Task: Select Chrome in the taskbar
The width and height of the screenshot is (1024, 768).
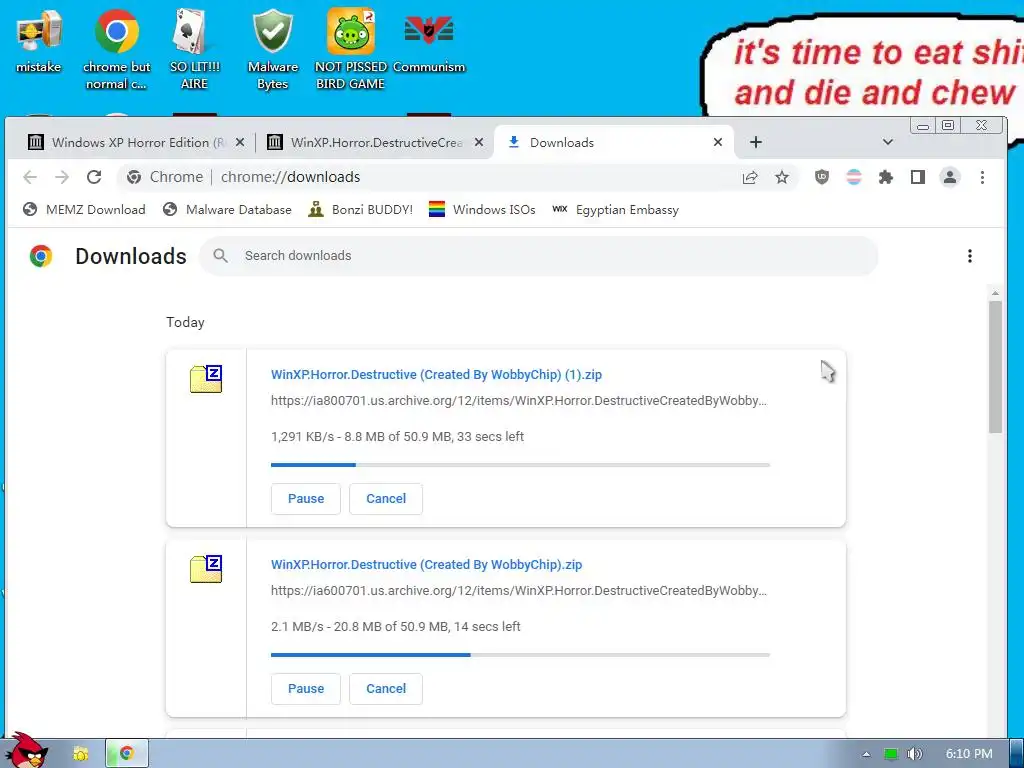Action: [x=127, y=754]
